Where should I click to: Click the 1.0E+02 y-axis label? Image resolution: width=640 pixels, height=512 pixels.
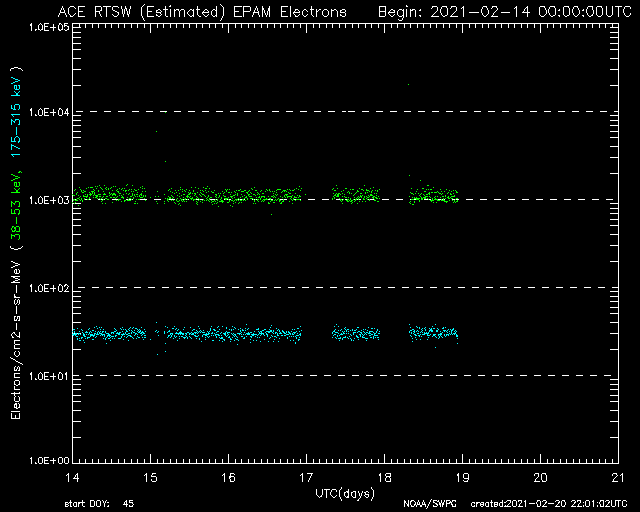[x=49, y=288]
